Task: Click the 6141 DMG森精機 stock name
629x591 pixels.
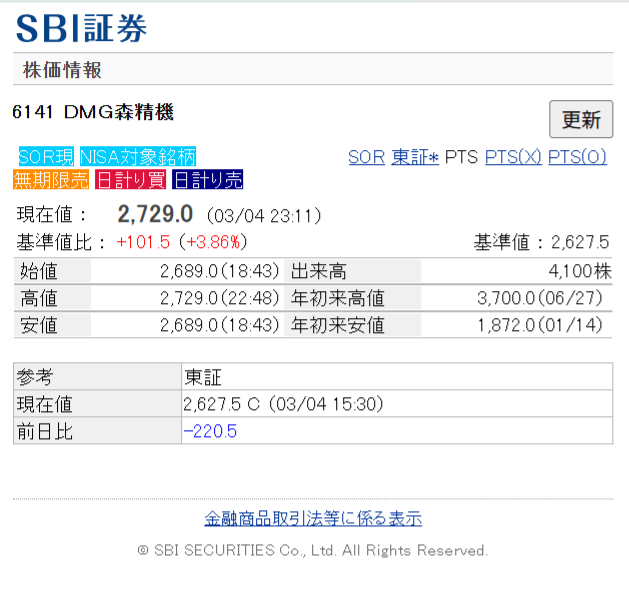Action: click(x=93, y=112)
